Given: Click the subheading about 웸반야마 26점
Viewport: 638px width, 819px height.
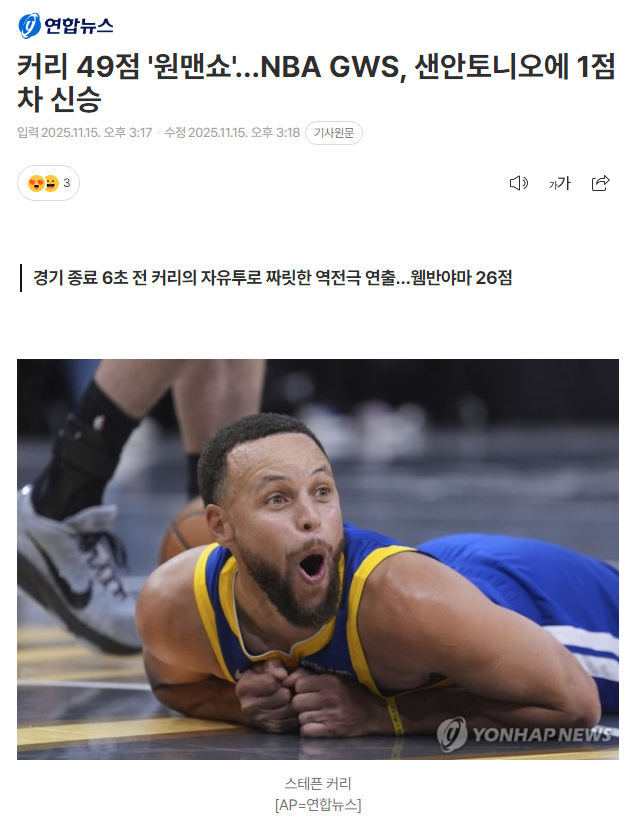Looking at the screenshot, I should [x=272, y=278].
